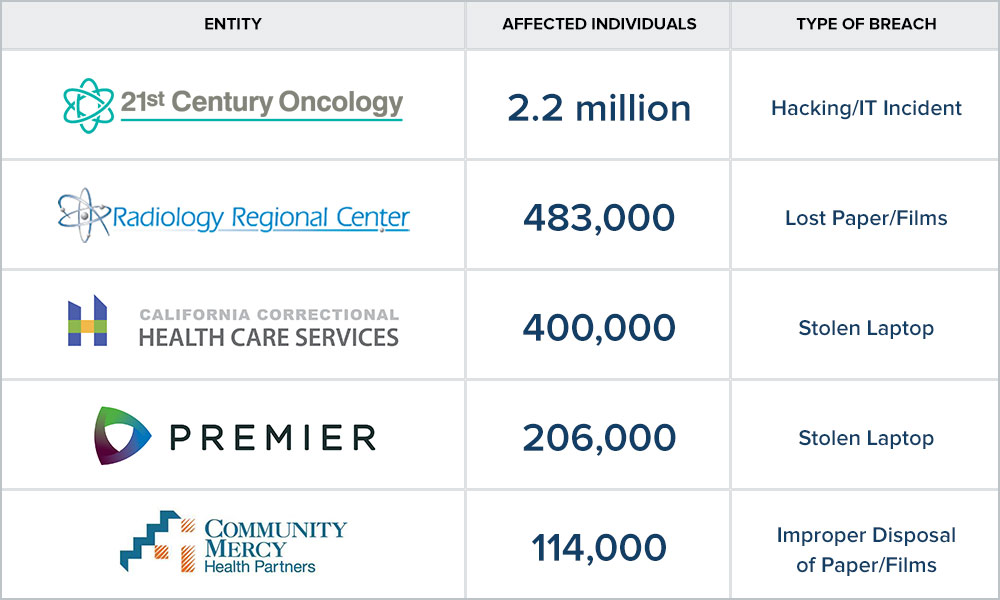Click the PREMIER wordmark
This screenshot has height=600, width=1000.
(x=273, y=437)
